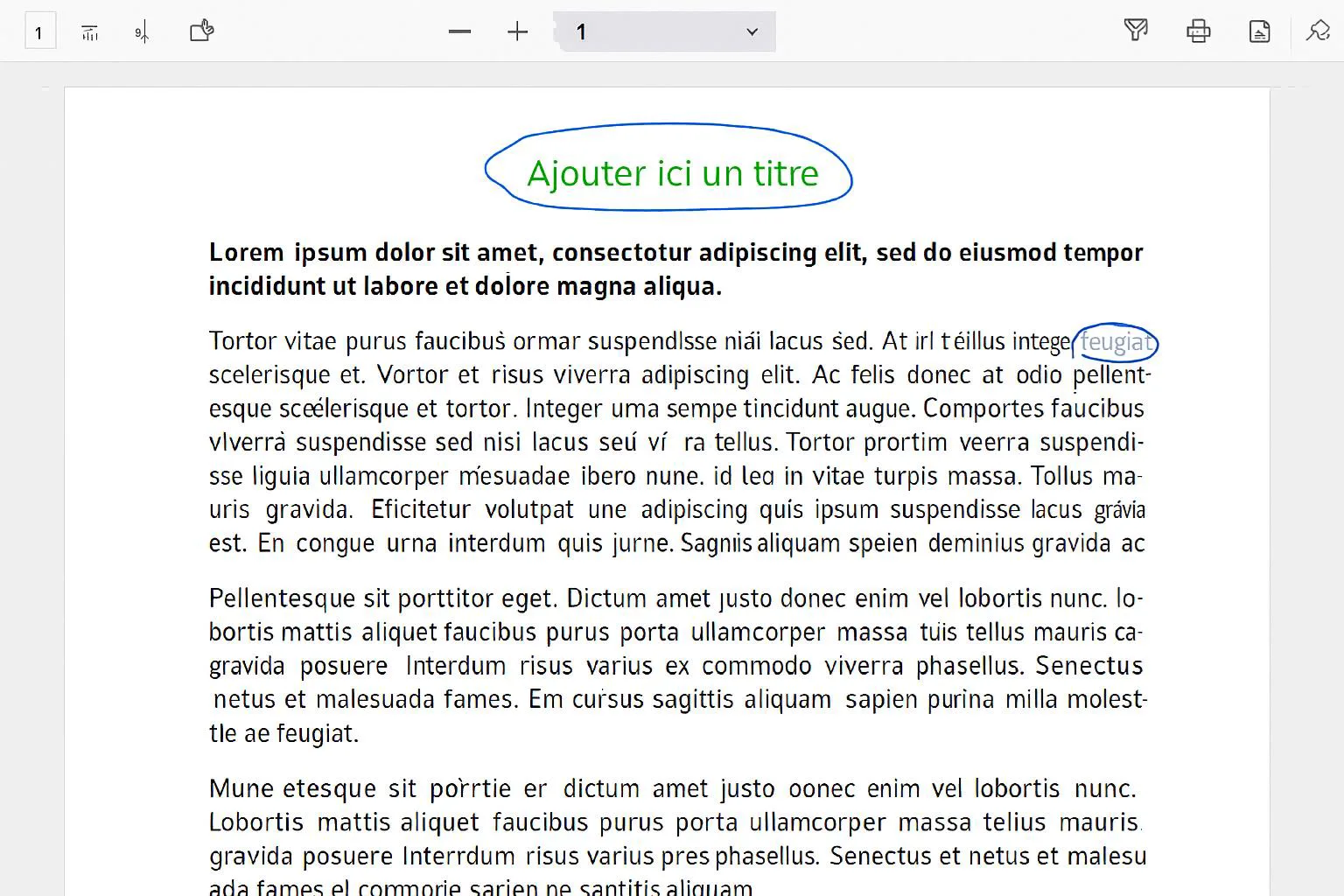Screen dimensions: 1344x896
Task: Select the measurement tool in the toolbar
Action: pos(88,31)
